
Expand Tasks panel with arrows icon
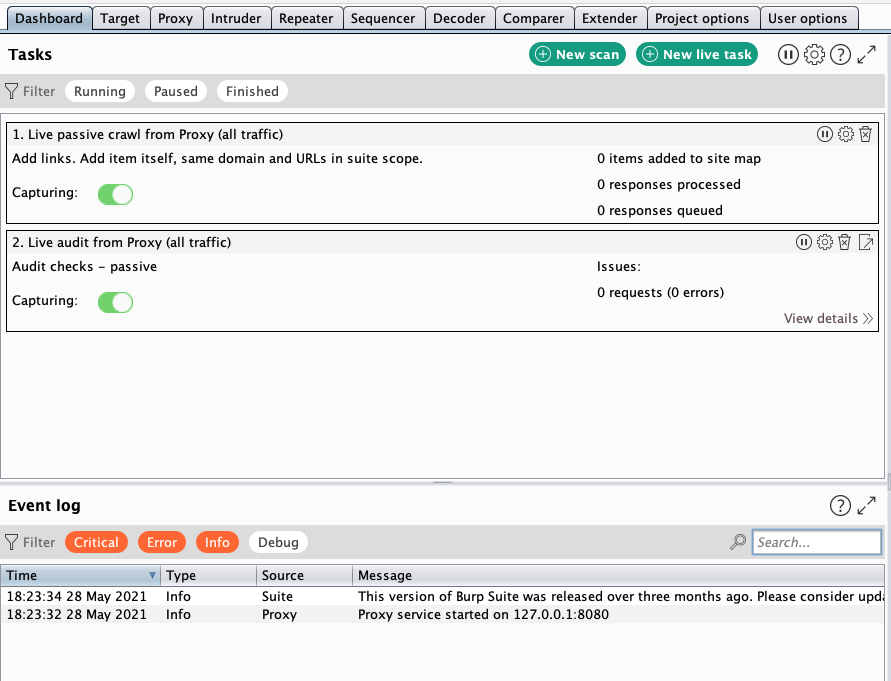(867, 55)
